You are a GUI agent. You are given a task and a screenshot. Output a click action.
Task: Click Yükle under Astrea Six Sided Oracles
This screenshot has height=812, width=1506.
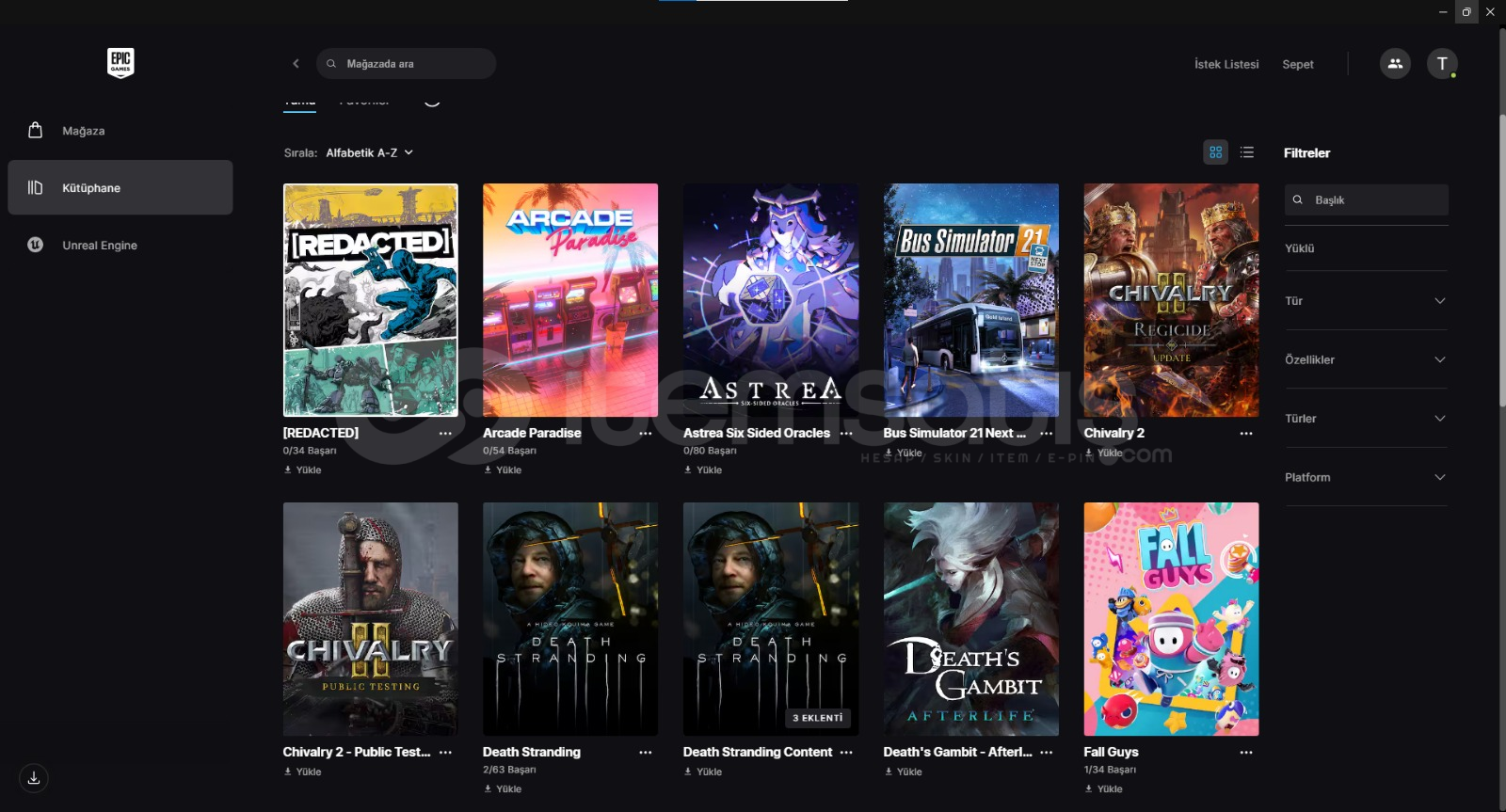[x=703, y=470]
